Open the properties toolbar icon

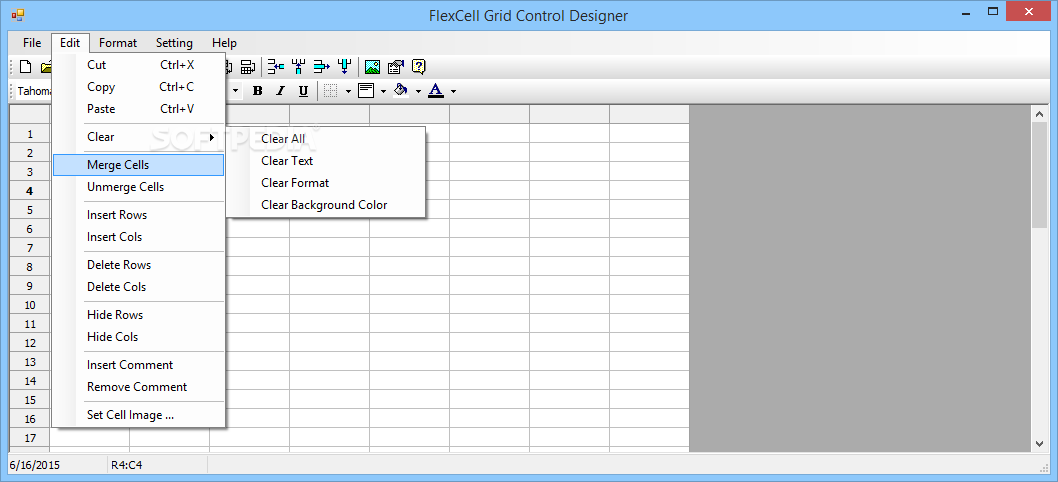pyautogui.click(x=395, y=67)
